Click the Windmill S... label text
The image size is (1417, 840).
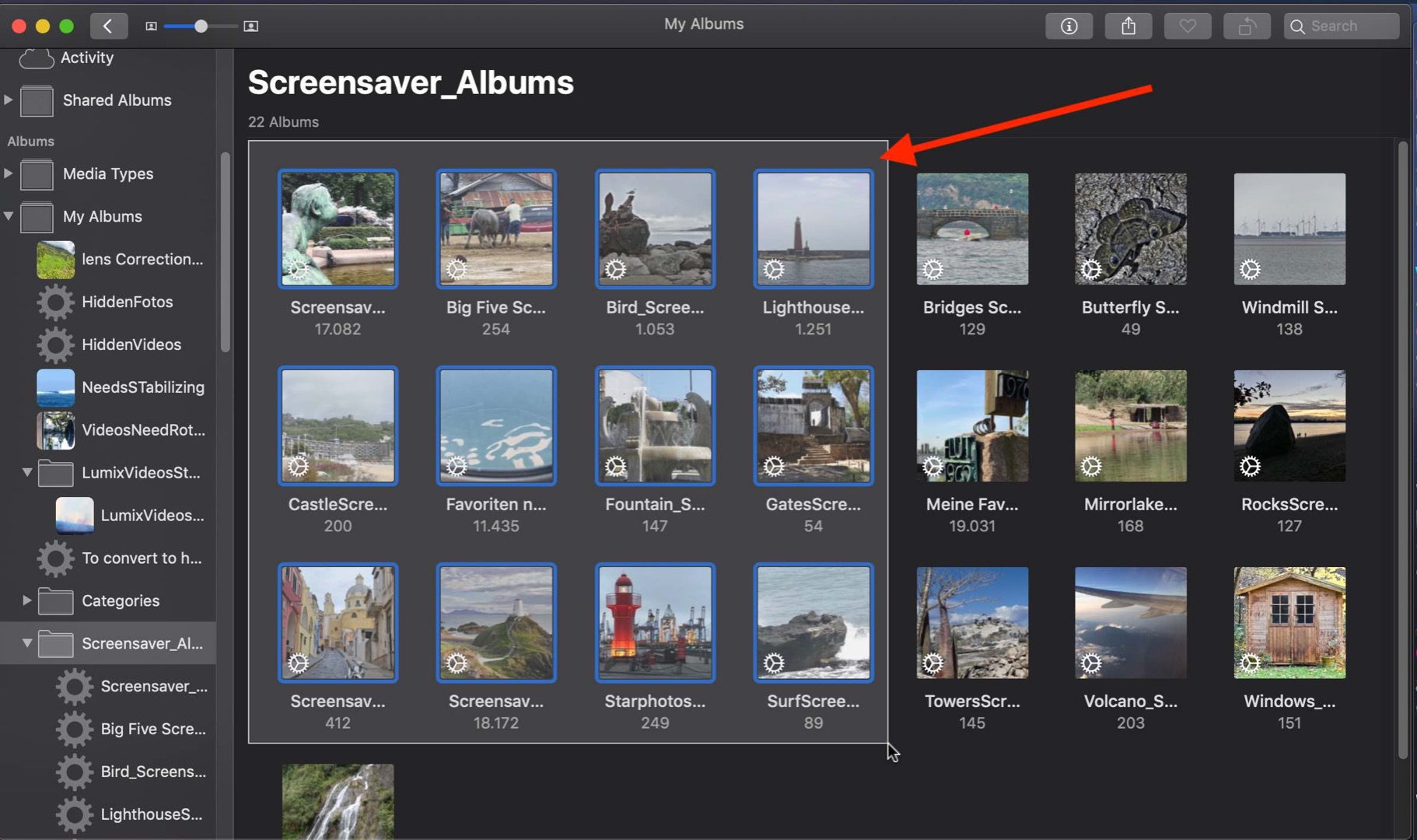1289,307
